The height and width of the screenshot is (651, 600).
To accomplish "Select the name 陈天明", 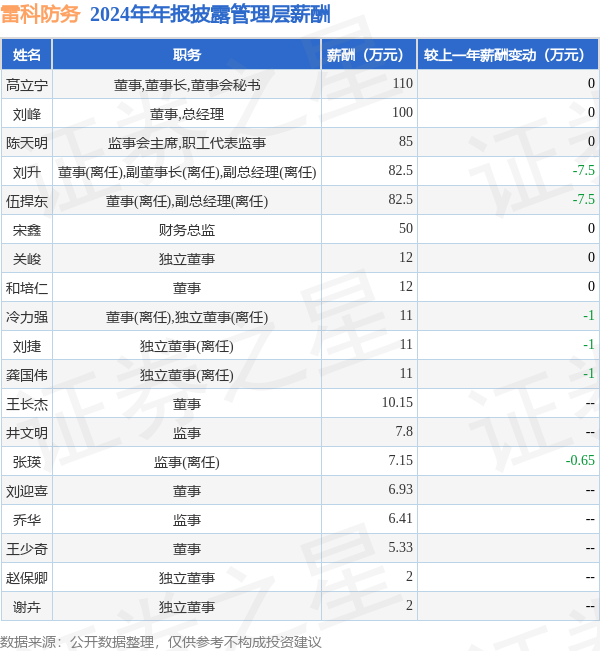I will (27, 143).
